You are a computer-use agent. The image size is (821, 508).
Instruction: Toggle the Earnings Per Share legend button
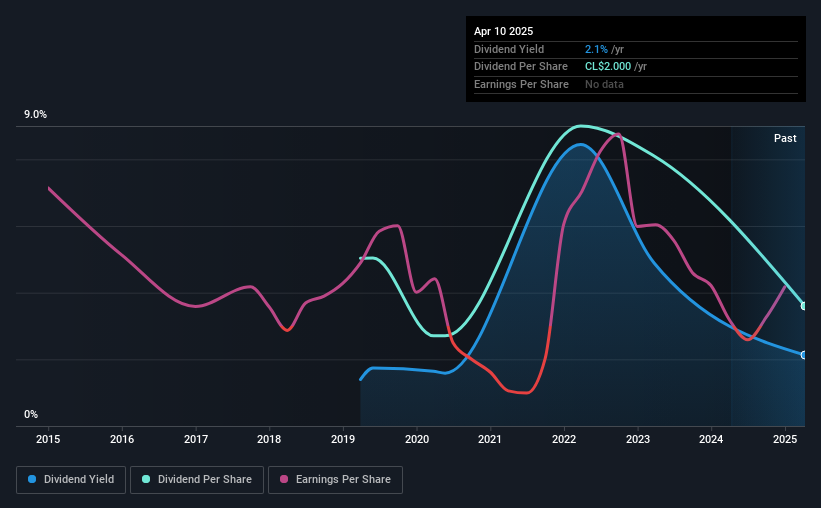(x=335, y=480)
